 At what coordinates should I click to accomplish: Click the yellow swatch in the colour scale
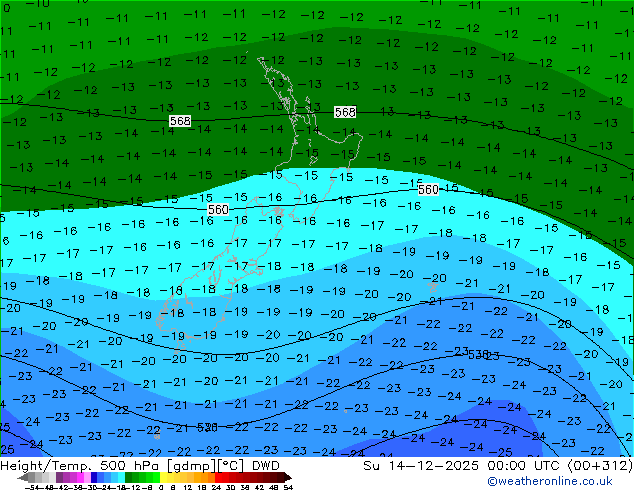pos(163,477)
